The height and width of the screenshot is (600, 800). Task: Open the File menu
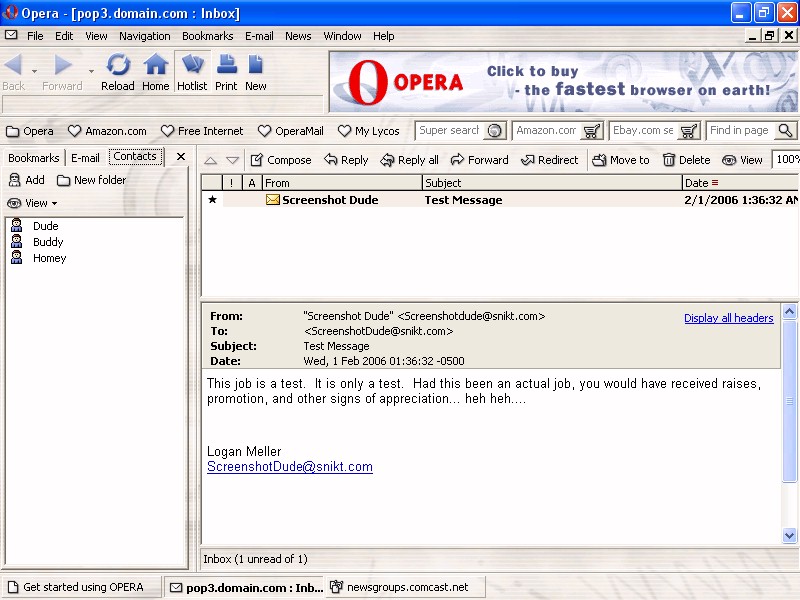pyautogui.click(x=35, y=36)
